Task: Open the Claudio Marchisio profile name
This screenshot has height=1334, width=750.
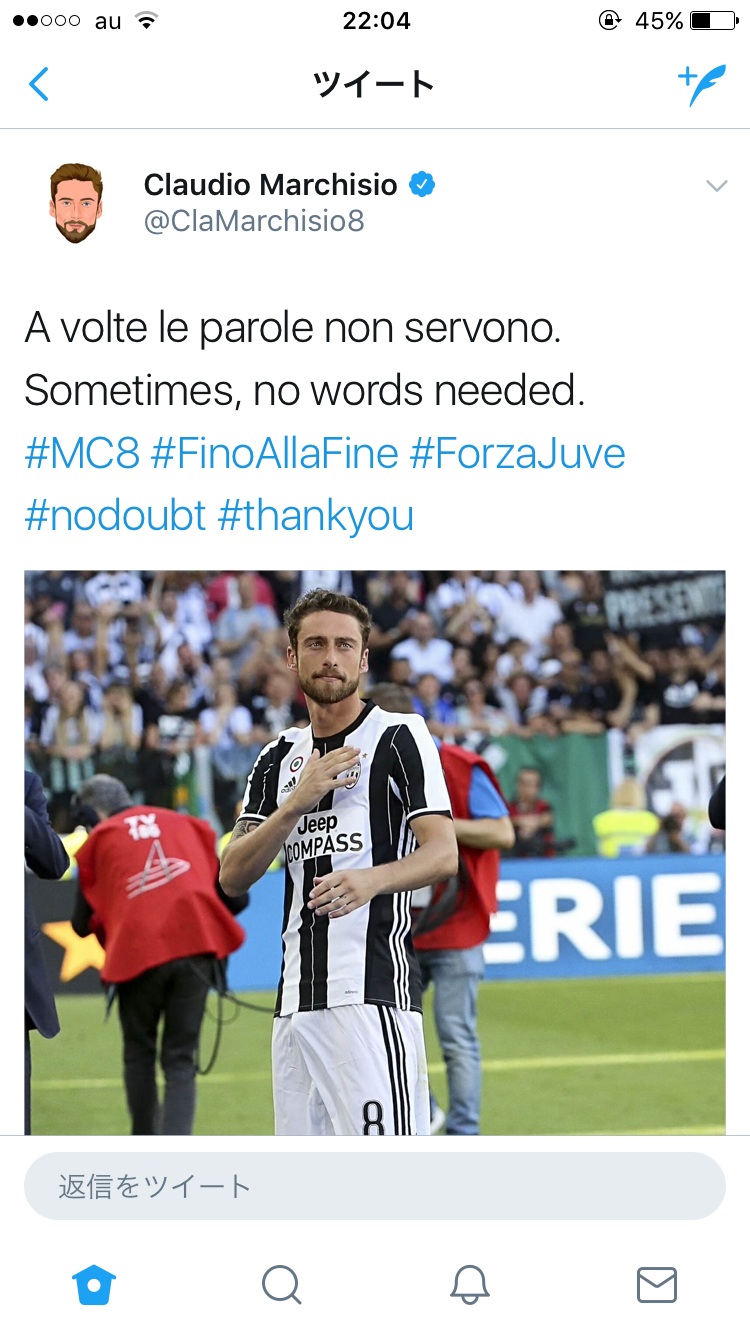Action: (271, 185)
